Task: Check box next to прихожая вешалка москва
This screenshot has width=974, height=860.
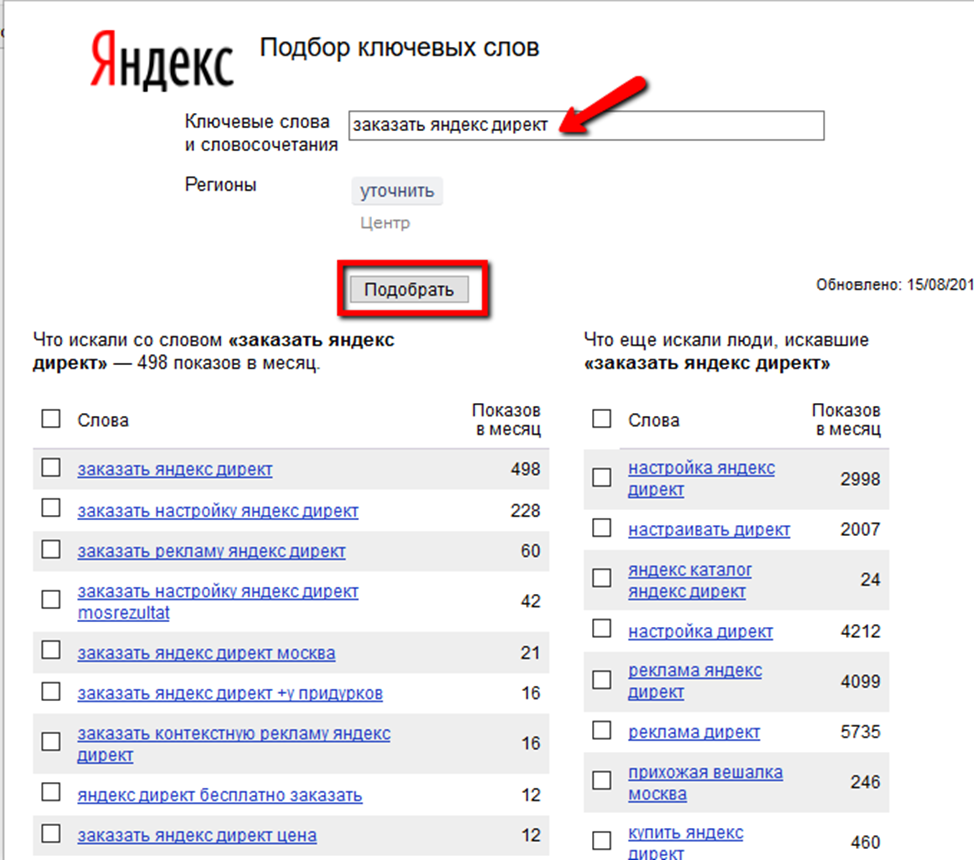Action: [602, 782]
